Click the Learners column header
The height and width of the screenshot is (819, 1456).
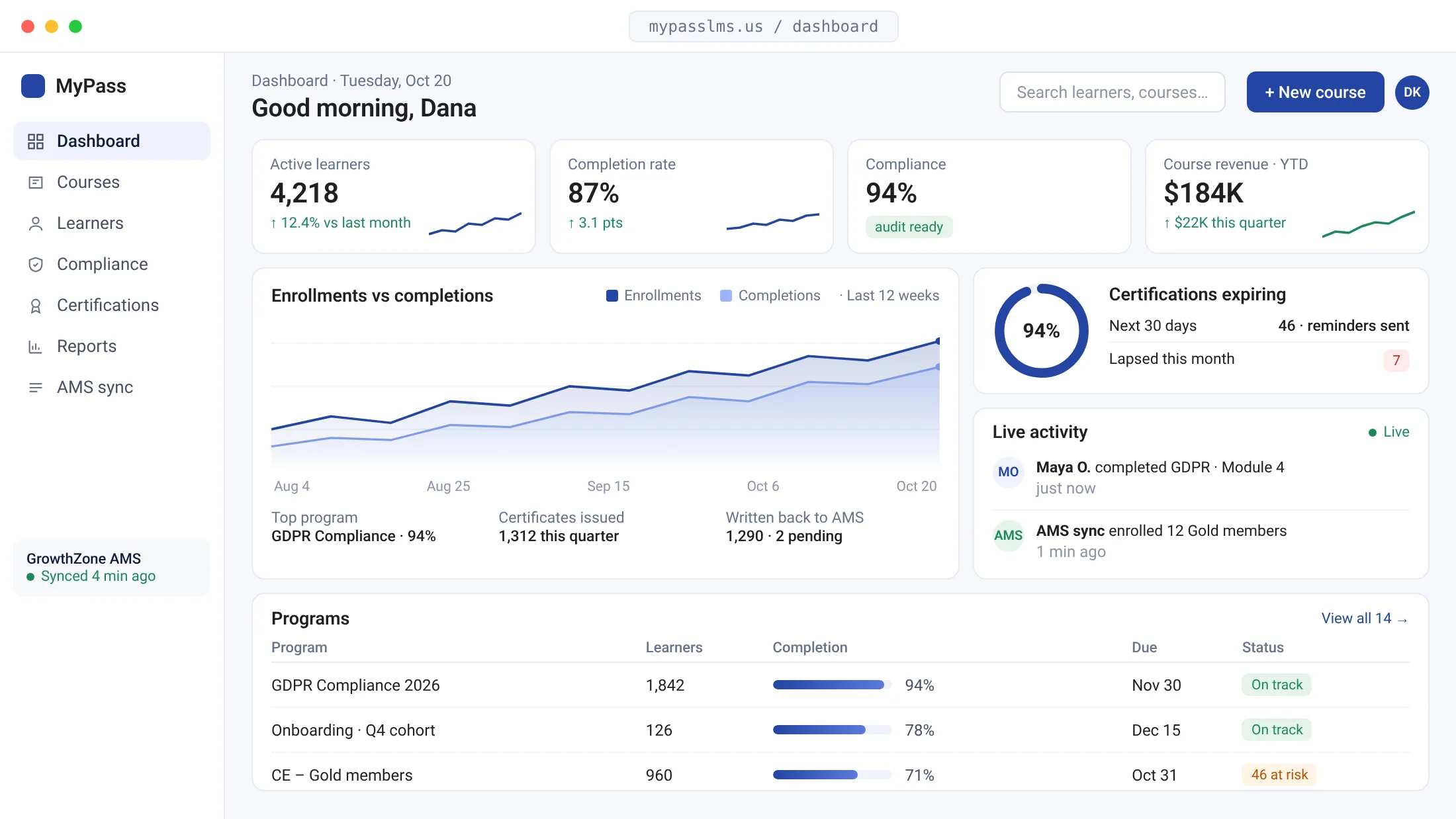[674, 648]
